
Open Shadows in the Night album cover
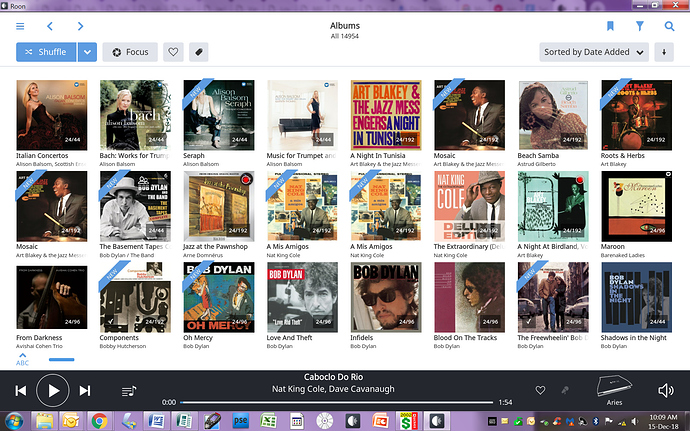[x=637, y=297]
